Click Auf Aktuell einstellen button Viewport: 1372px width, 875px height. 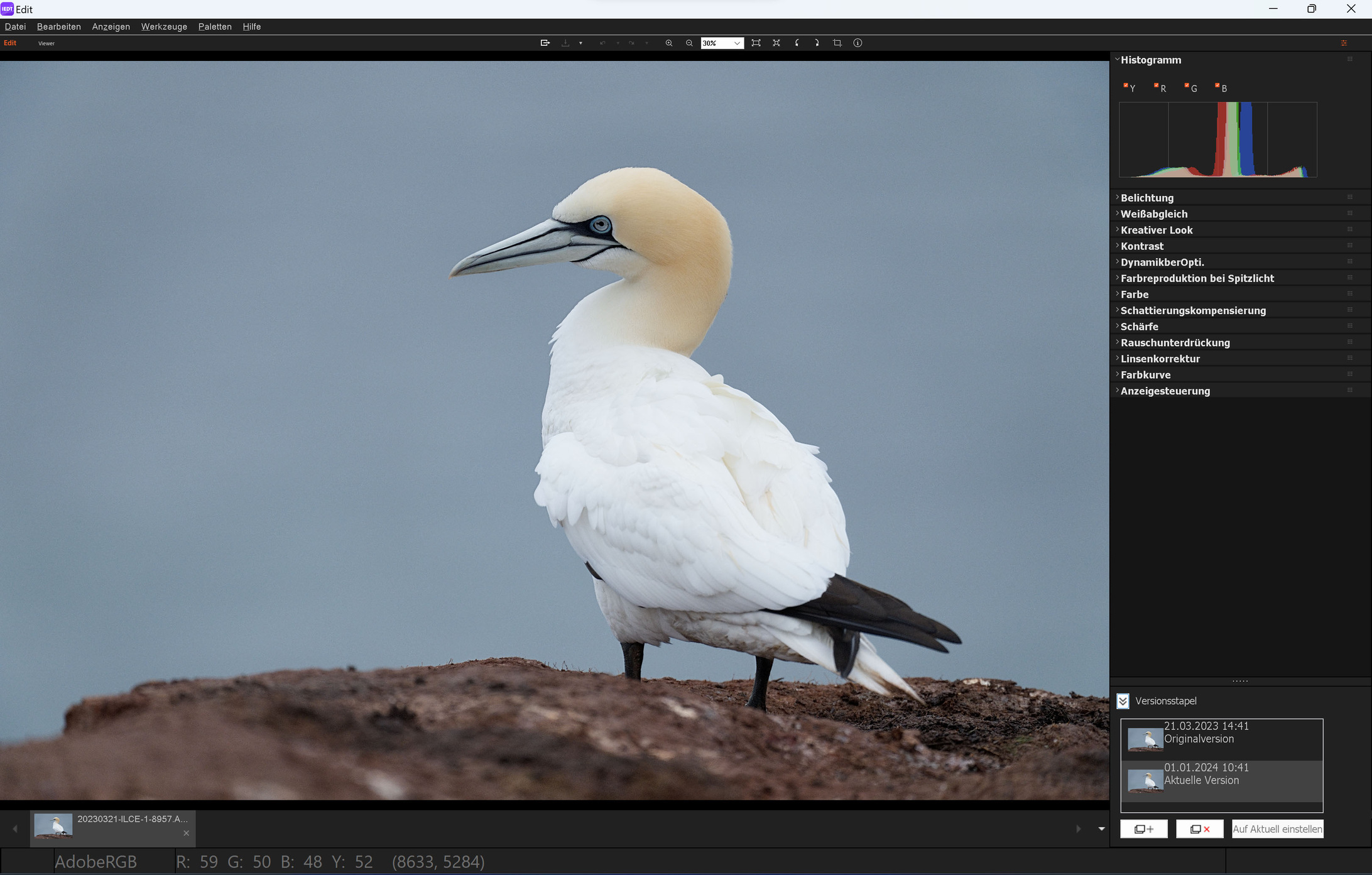[1277, 829]
